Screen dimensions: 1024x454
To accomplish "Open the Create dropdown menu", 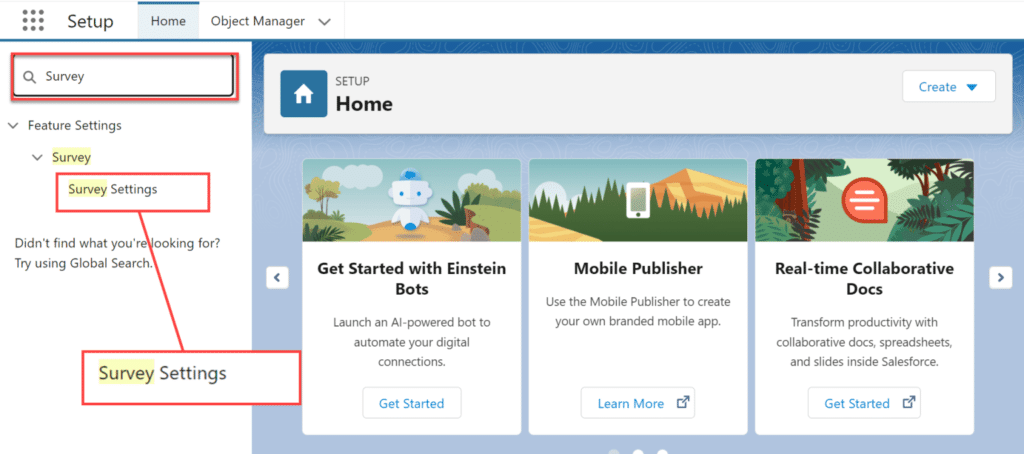I will point(948,87).
